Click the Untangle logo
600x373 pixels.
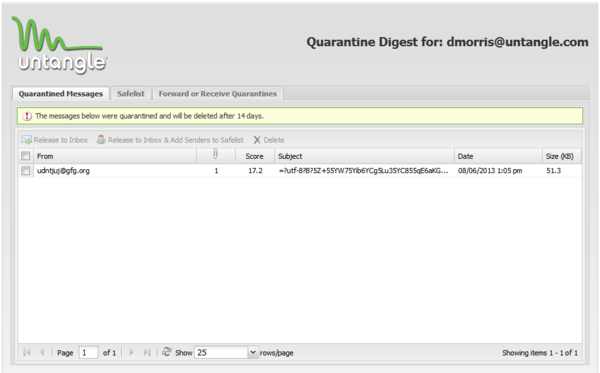tap(59, 45)
